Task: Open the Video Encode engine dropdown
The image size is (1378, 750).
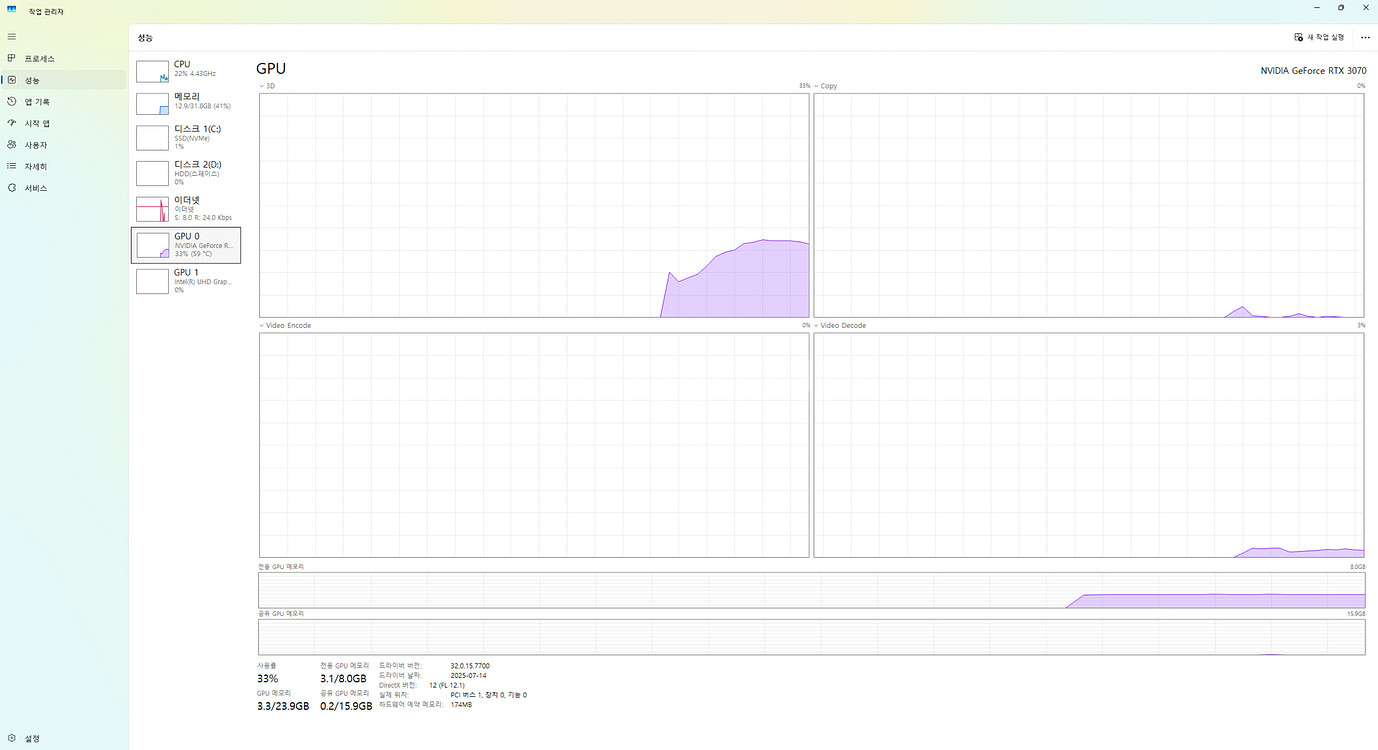Action: [x=285, y=326]
